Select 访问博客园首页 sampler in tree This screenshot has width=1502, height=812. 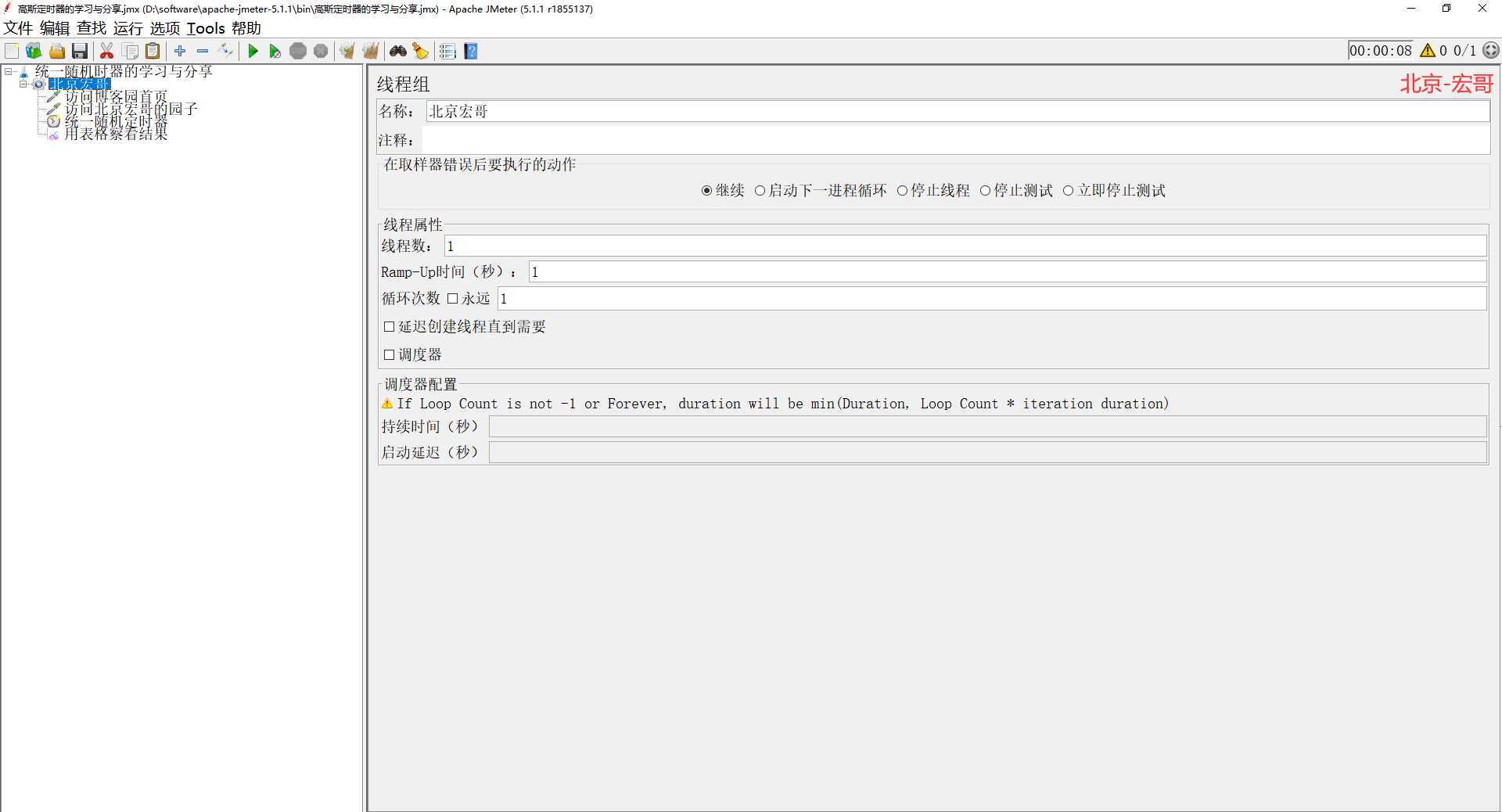116,96
